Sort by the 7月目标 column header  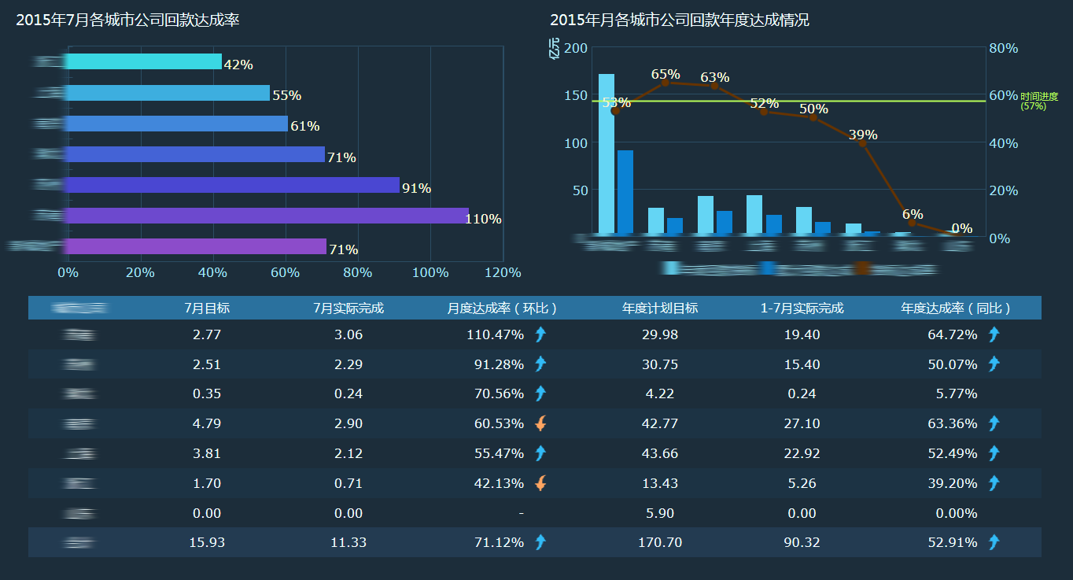coord(207,308)
